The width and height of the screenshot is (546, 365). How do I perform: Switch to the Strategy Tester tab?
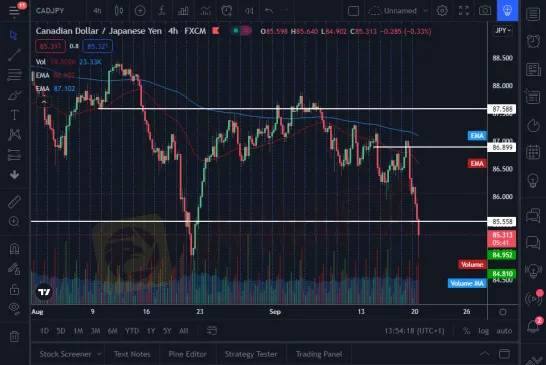point(251,354)
